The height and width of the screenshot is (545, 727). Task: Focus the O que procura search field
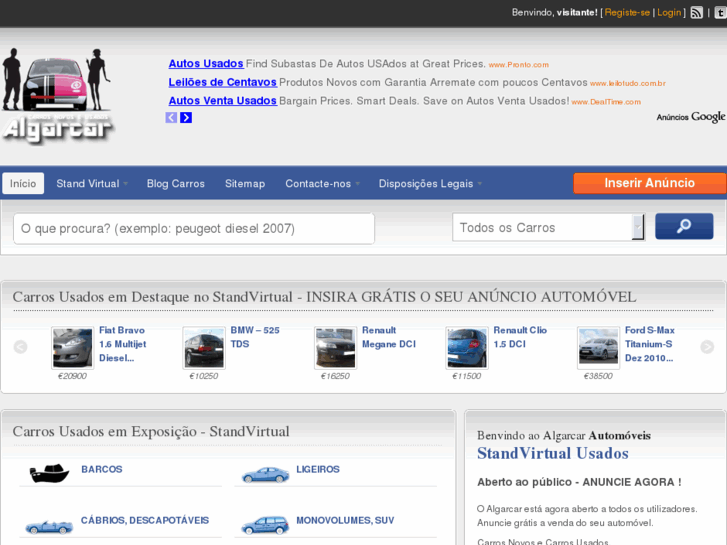pos(194,228)
